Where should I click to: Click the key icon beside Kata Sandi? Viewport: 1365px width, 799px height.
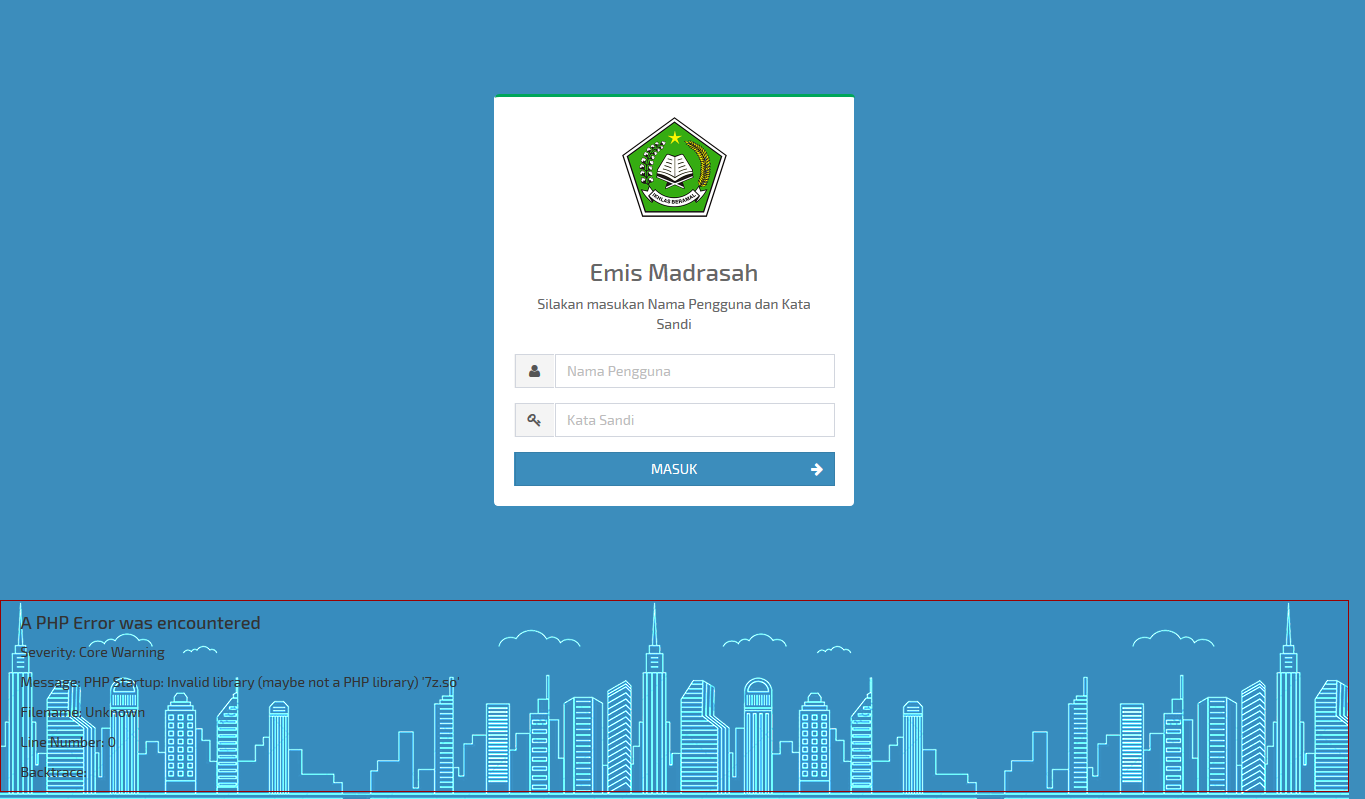tap(535, 420)
